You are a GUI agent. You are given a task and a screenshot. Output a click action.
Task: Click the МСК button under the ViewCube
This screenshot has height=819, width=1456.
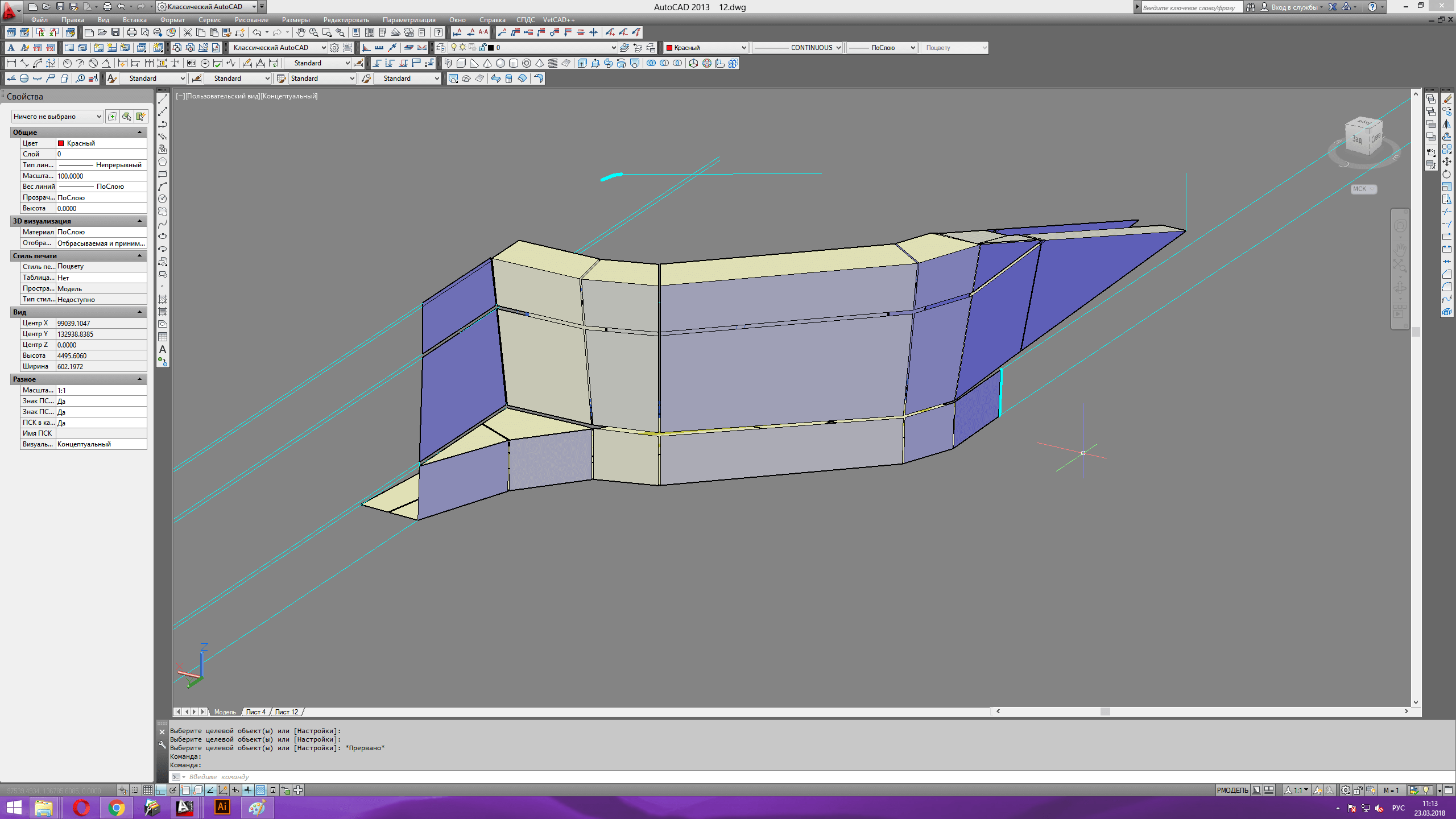point(1363,189)
